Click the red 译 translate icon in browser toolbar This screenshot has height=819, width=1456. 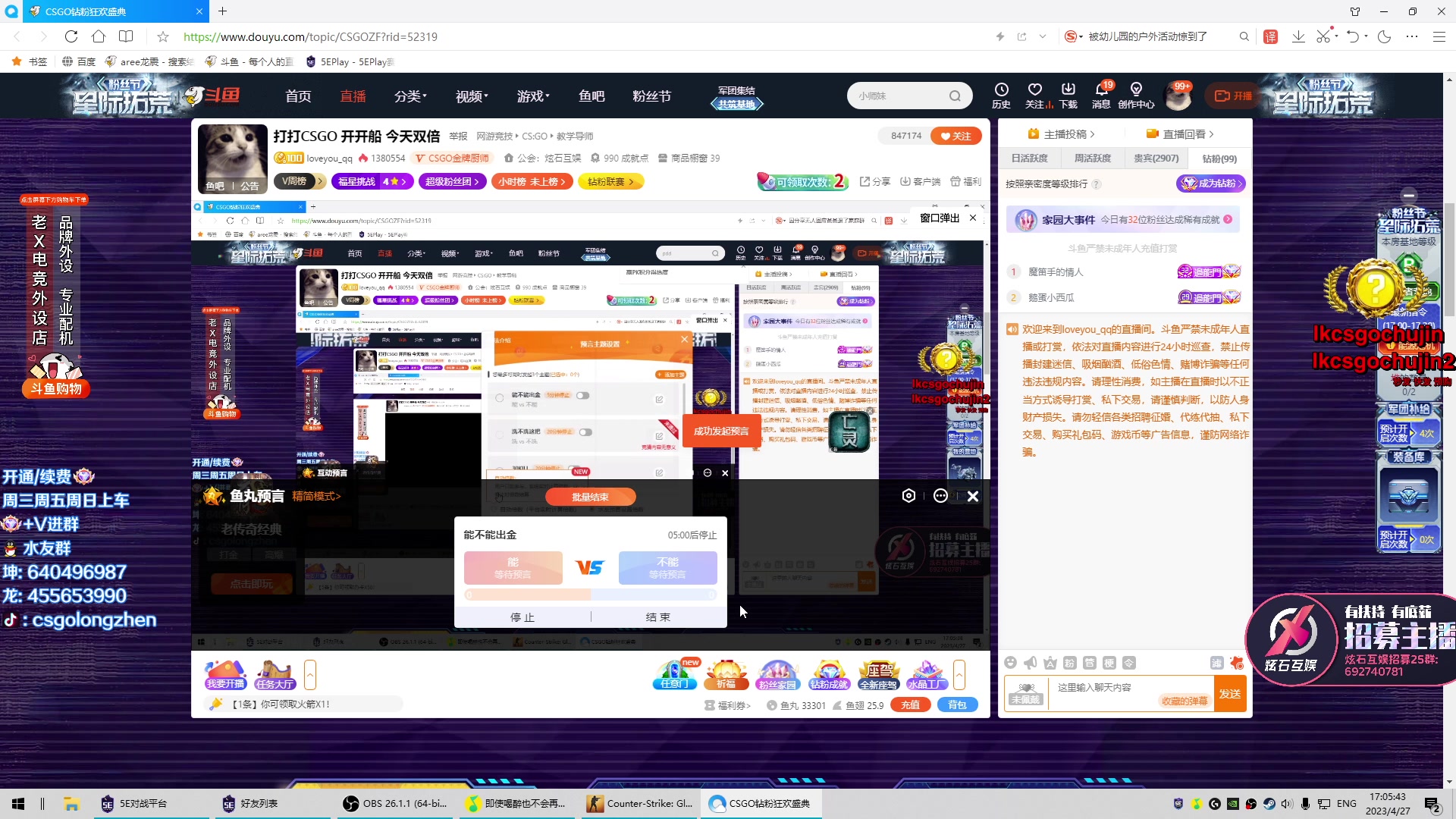pos(1271,36)
